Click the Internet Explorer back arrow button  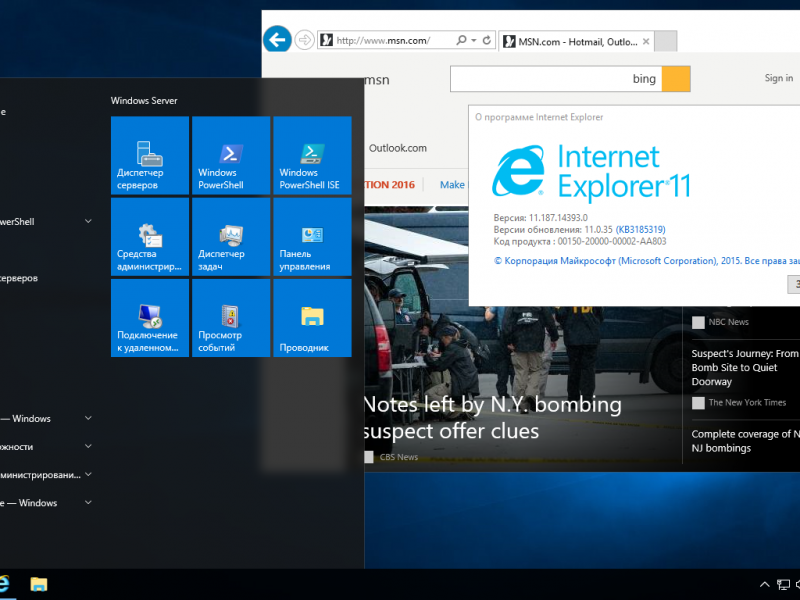coord(277,39)
